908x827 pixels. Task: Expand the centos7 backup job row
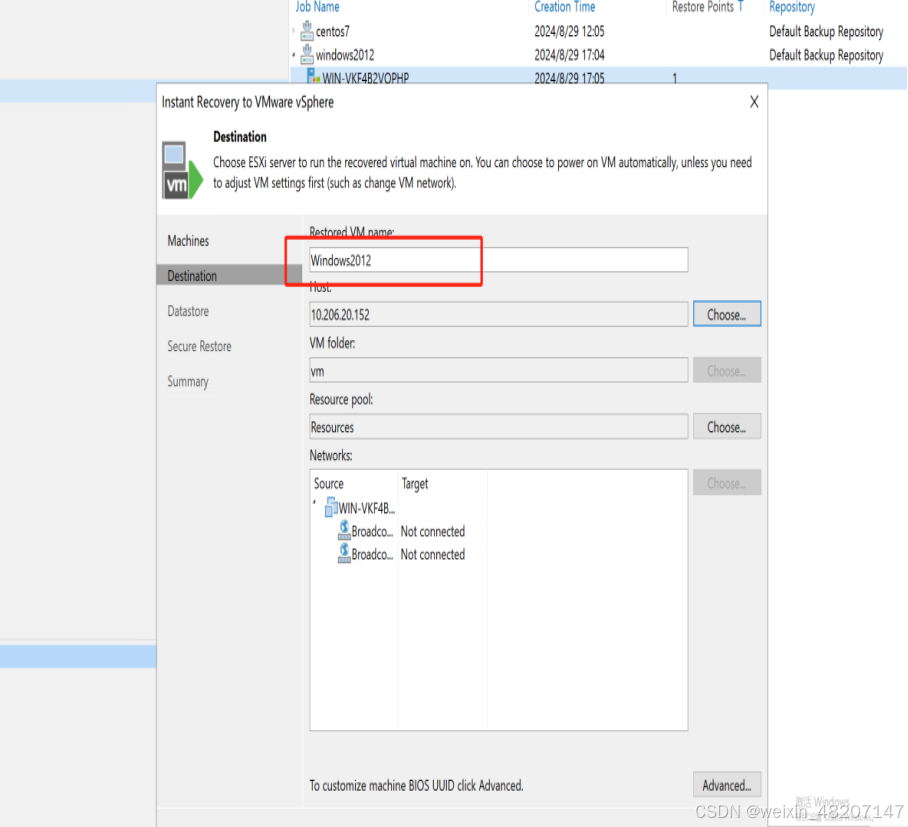pos(294,31)
